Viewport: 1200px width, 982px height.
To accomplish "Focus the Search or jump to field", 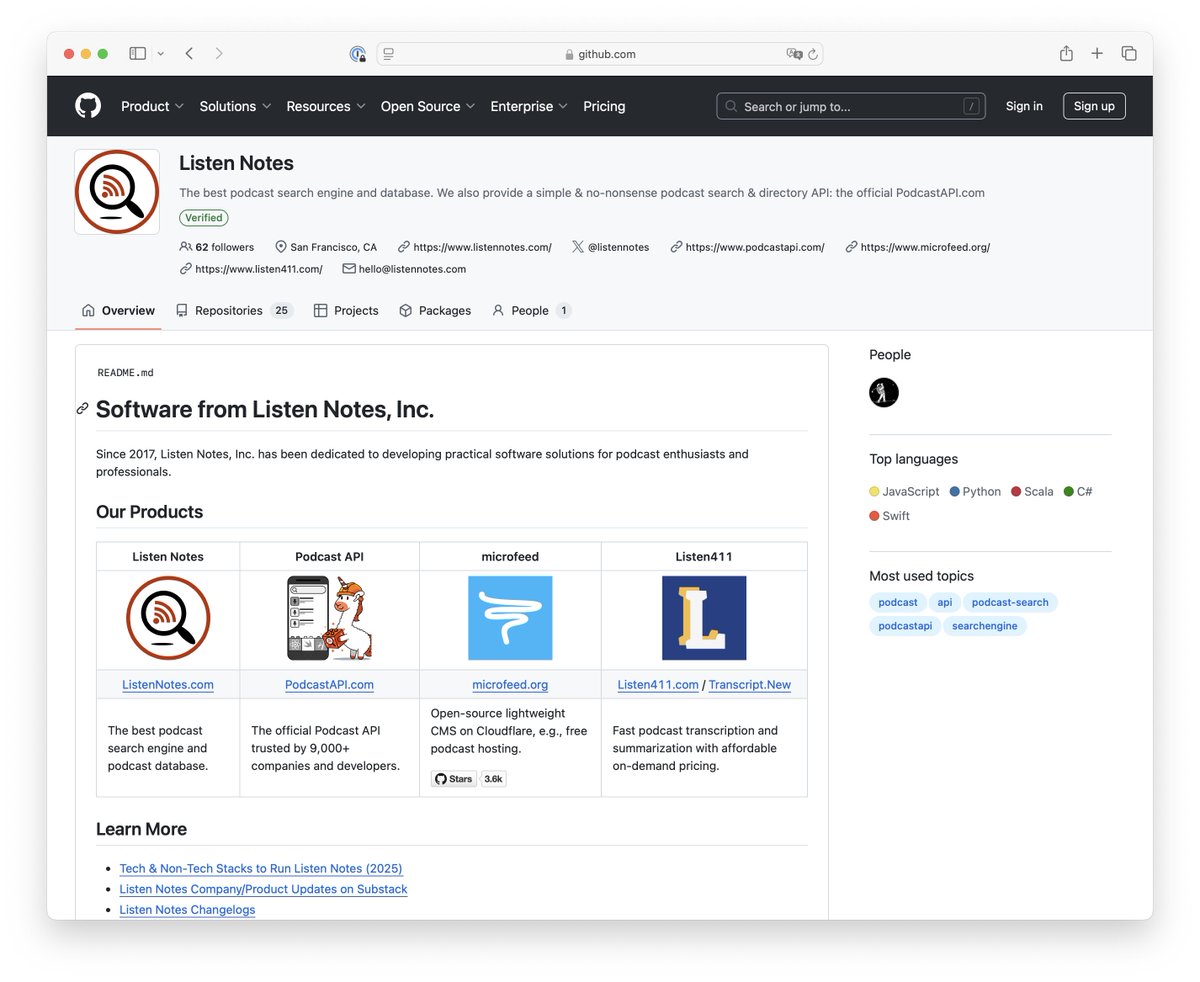I will (x=851, y=106).
